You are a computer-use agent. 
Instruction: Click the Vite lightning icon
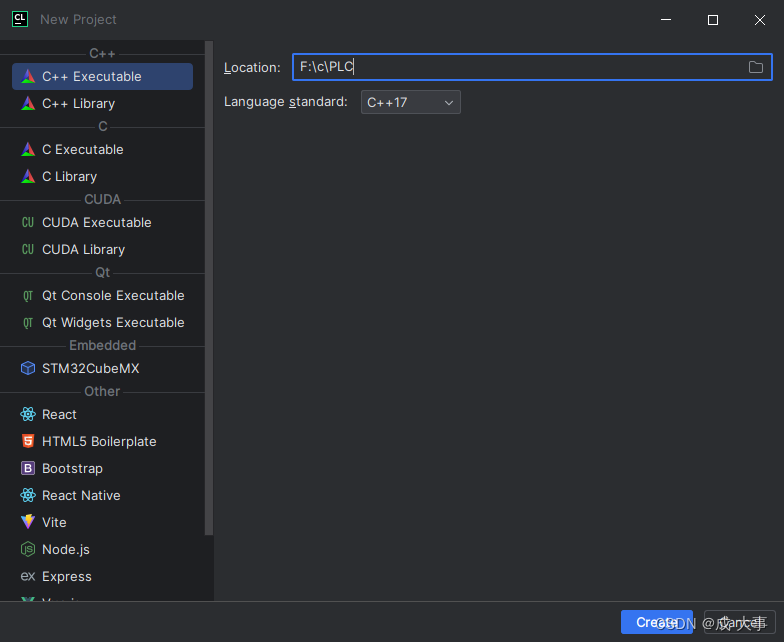click(28, 523)
